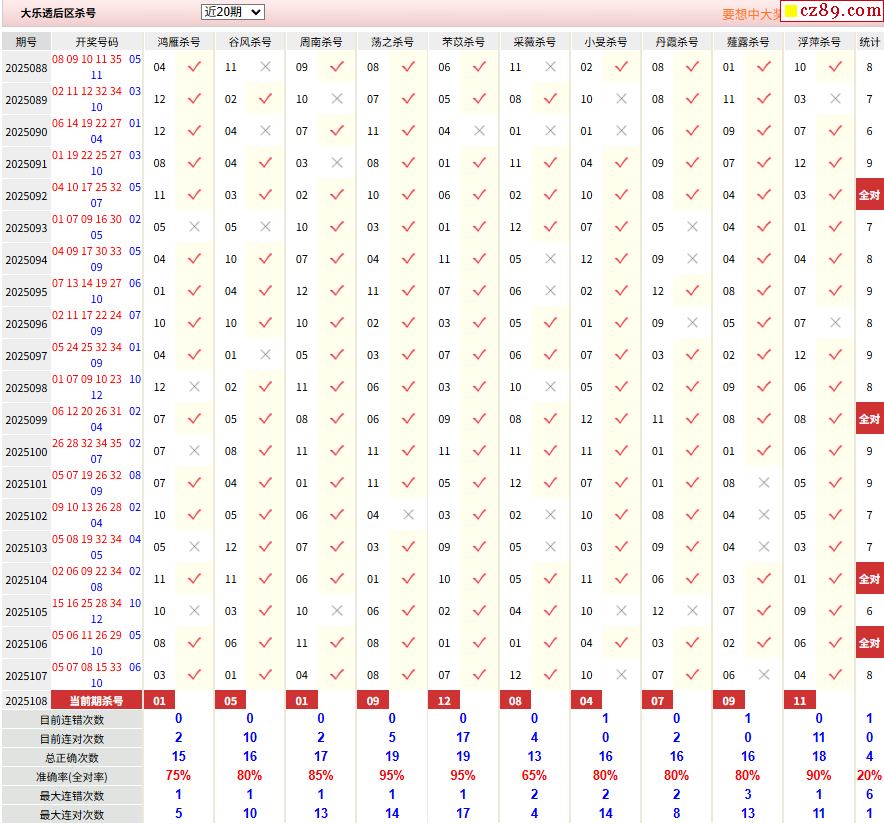This screenshot has width=884, height=824.
Task: Click the 鸿雁杀号 column header
Action: [x=179, y=42]
